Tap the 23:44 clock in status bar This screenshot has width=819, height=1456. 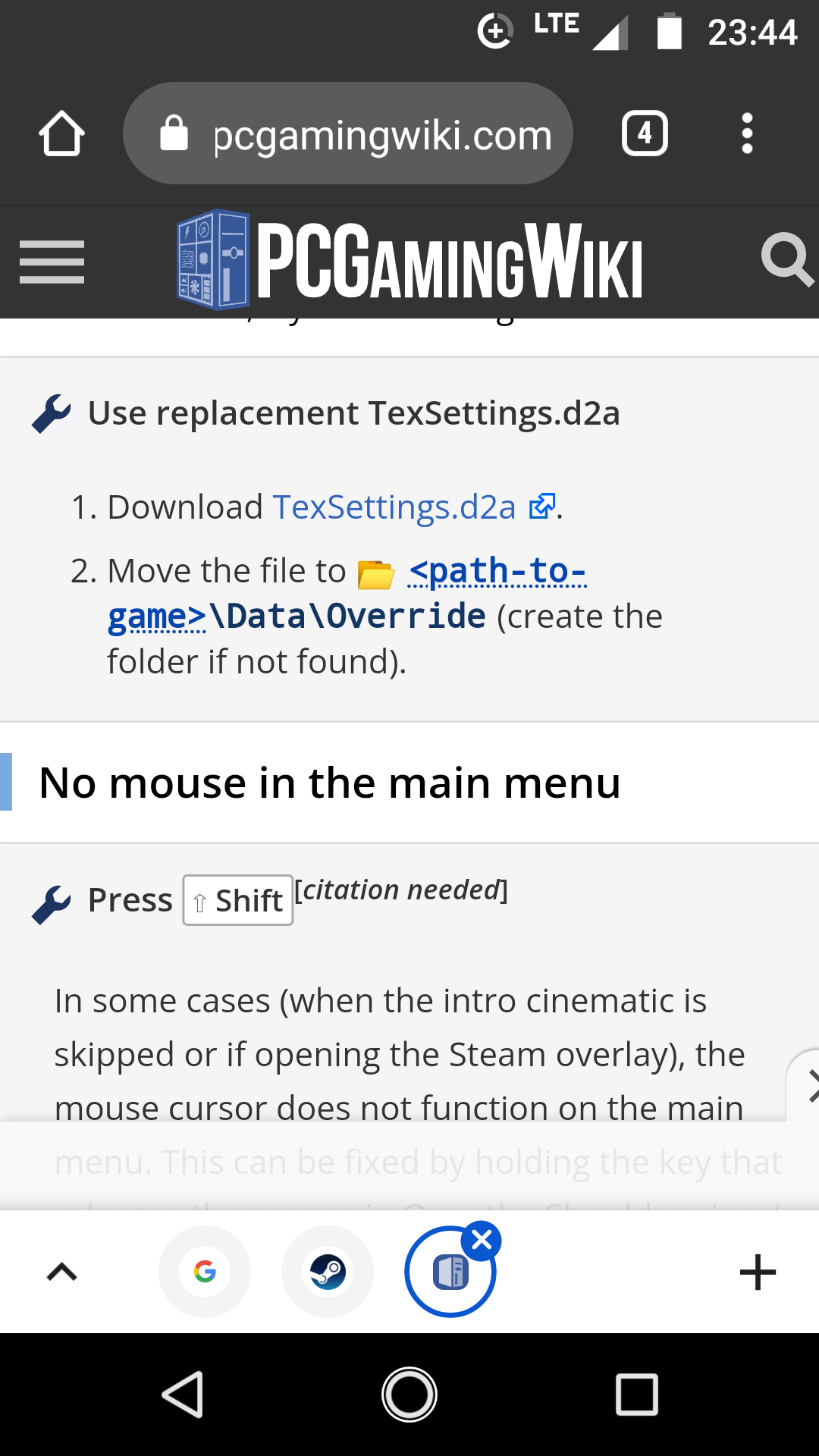752,33
